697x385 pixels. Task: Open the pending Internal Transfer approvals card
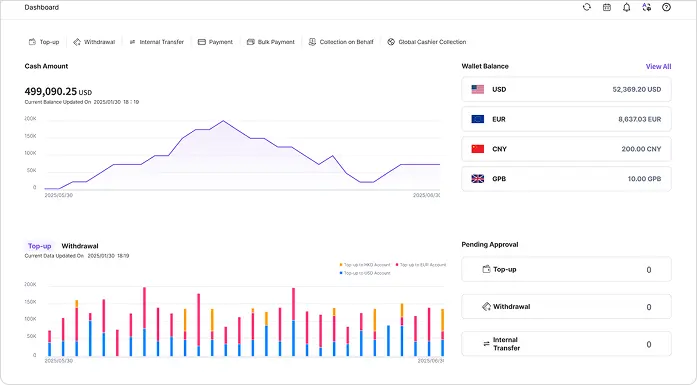[x=566, y=344]
